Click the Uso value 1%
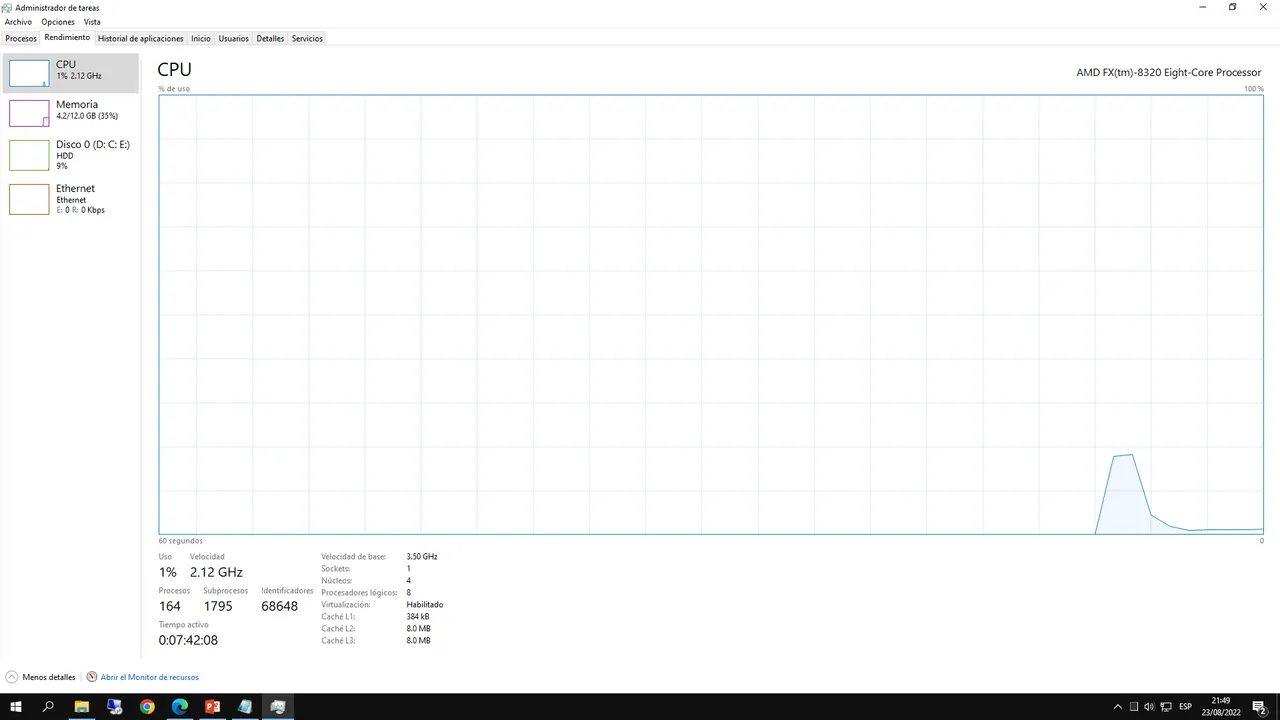This screenshot has width=1280, height=720. (168, 572)
